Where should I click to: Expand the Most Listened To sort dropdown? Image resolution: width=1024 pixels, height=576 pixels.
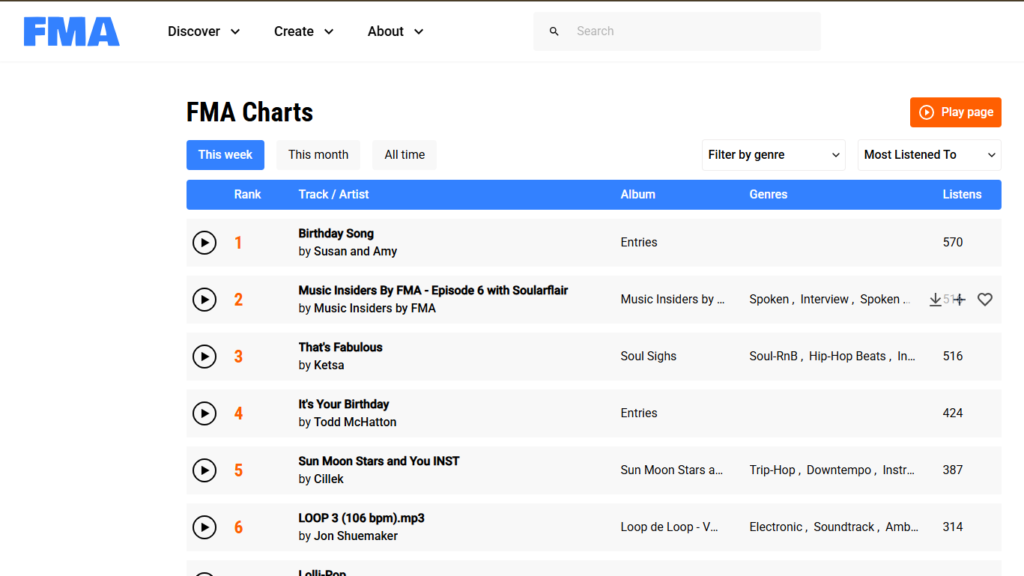(929, 155)
